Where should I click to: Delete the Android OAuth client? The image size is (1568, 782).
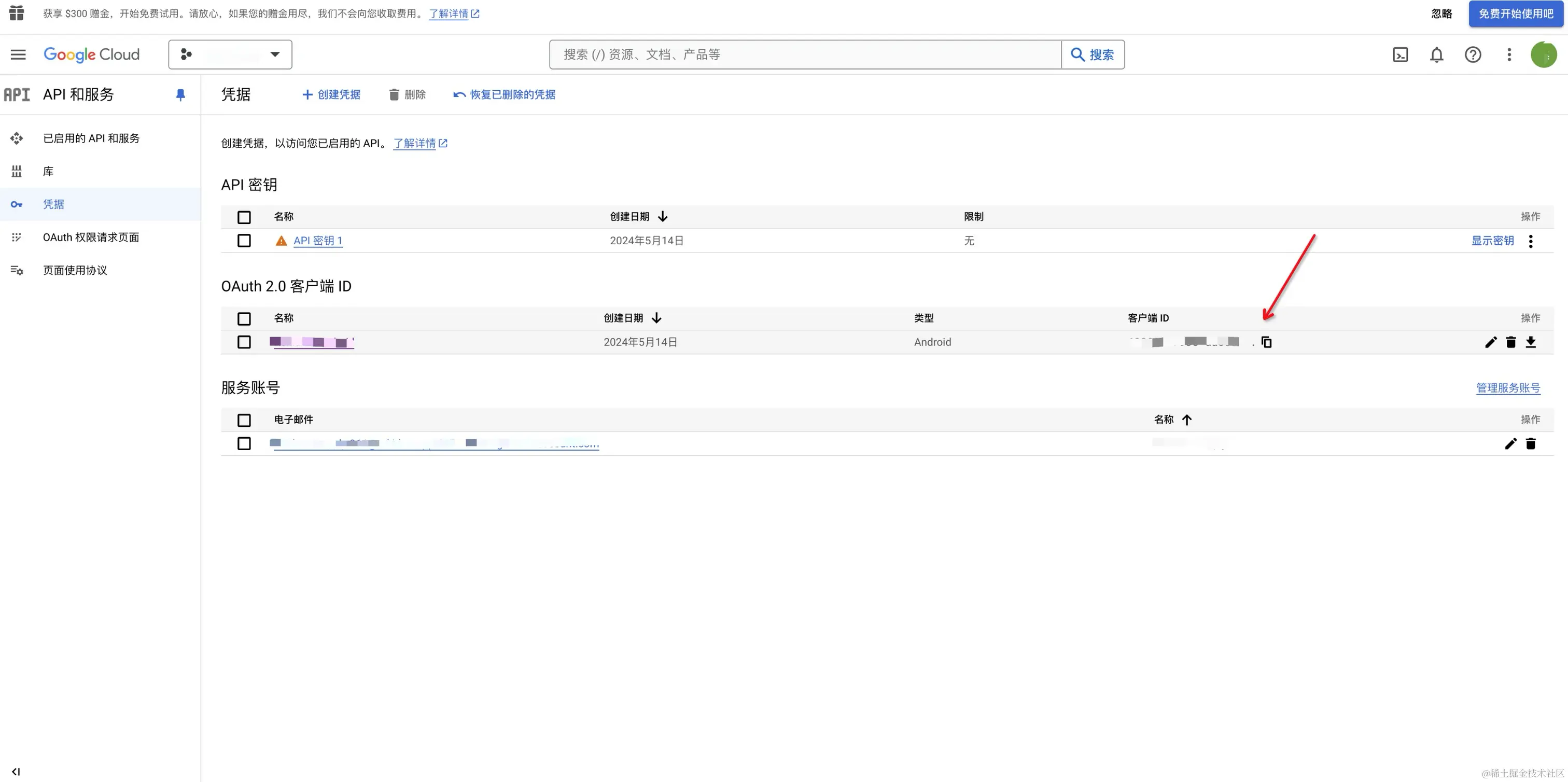click(1511, 342)
